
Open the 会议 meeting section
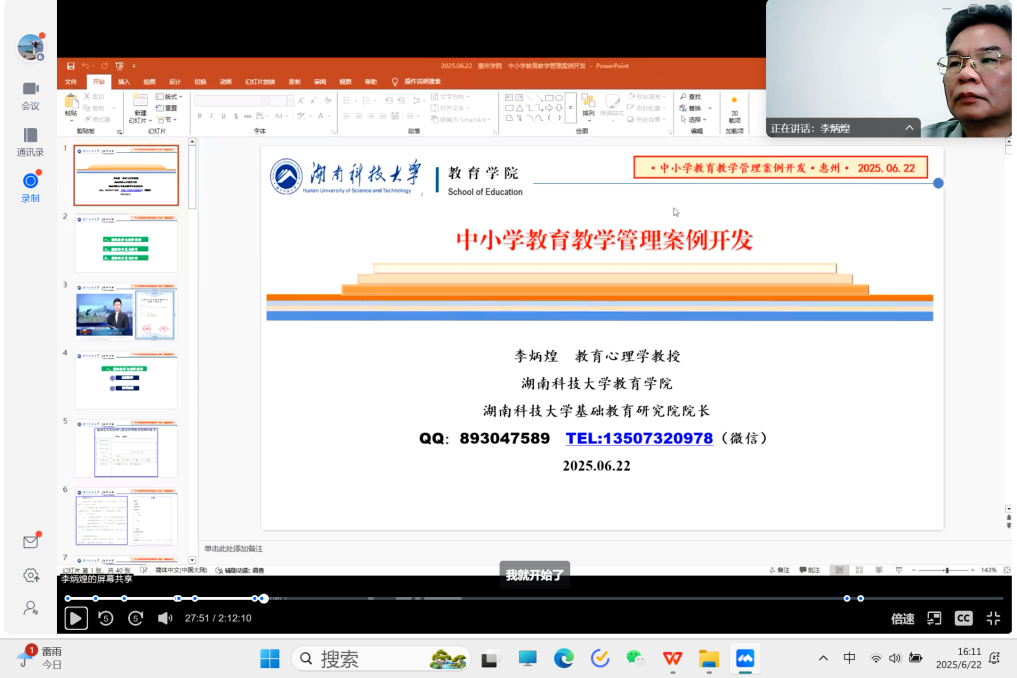tap(30, 95)
